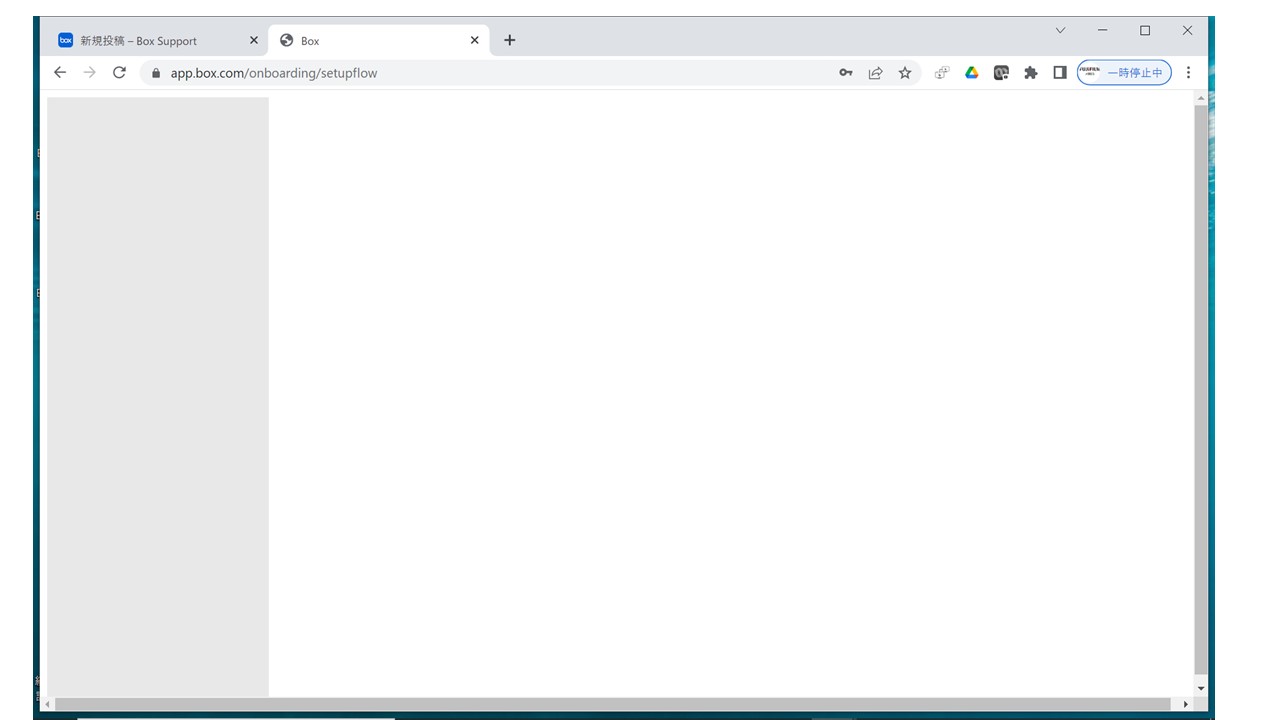Open a new tab with plus button
Viewport: 1280px width, 720px height.
click(510, 40)
